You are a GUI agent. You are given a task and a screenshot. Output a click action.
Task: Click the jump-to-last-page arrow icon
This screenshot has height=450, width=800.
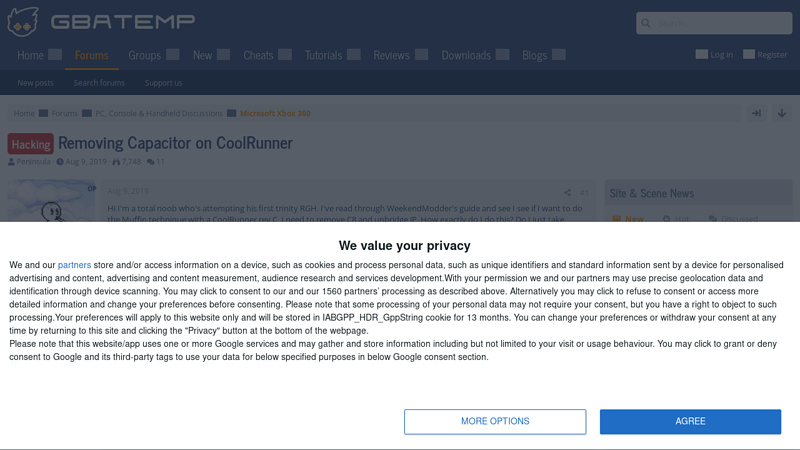(x=757, y=113)
